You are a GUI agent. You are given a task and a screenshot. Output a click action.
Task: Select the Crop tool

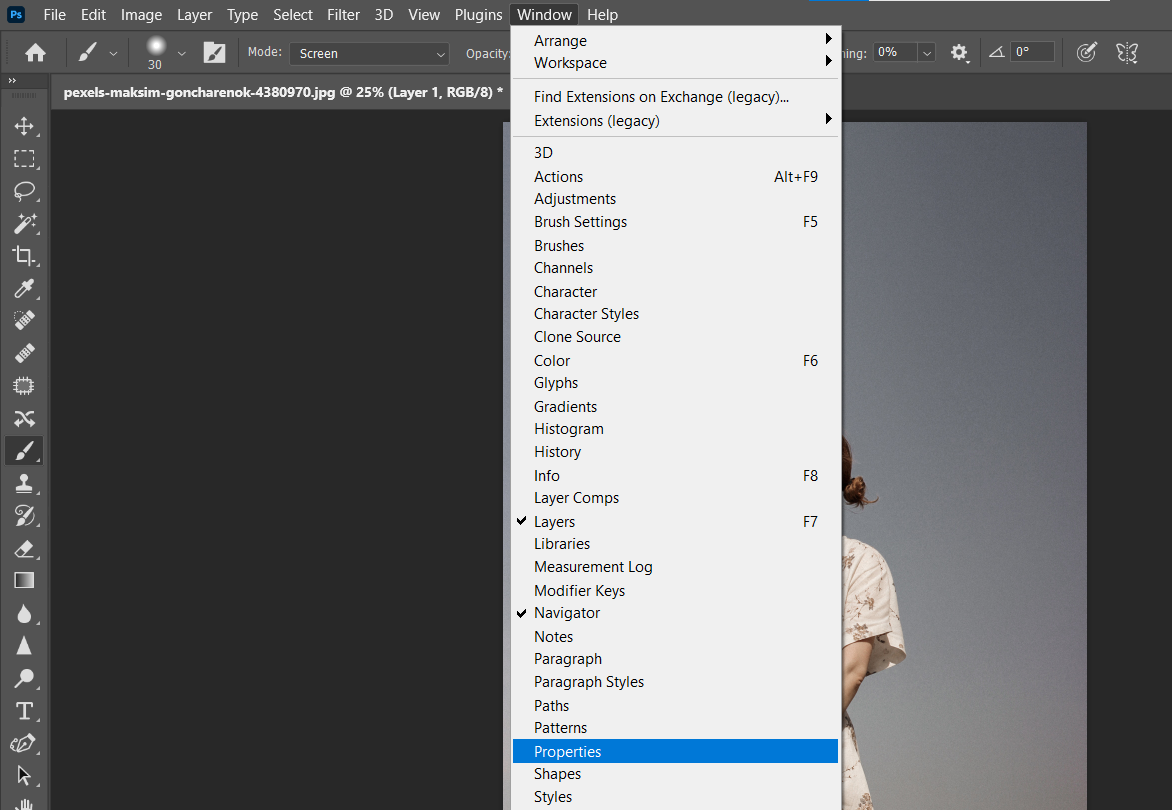24,256
